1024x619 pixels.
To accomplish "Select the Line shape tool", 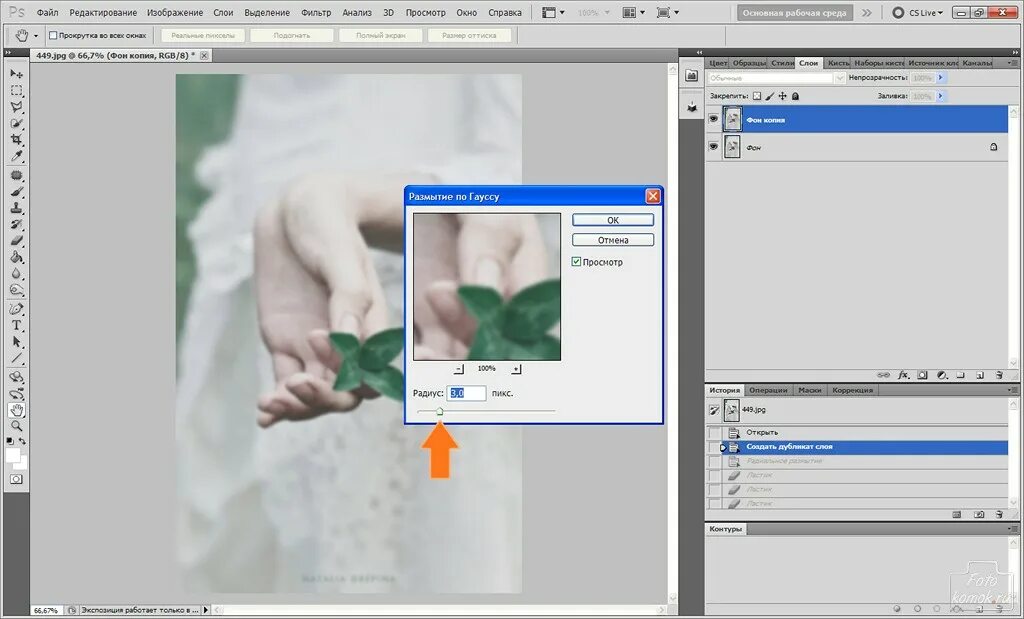I will [16, 358].
